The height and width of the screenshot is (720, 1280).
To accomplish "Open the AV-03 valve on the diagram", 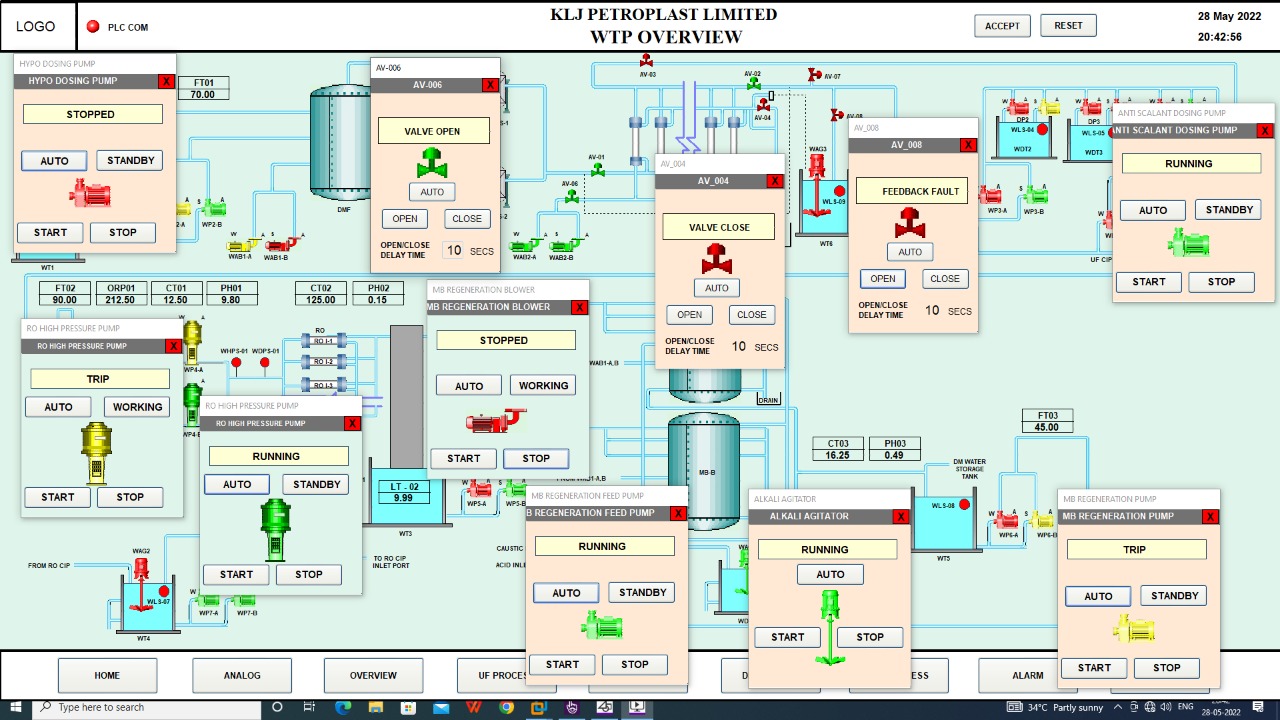I will pos(647,61).
